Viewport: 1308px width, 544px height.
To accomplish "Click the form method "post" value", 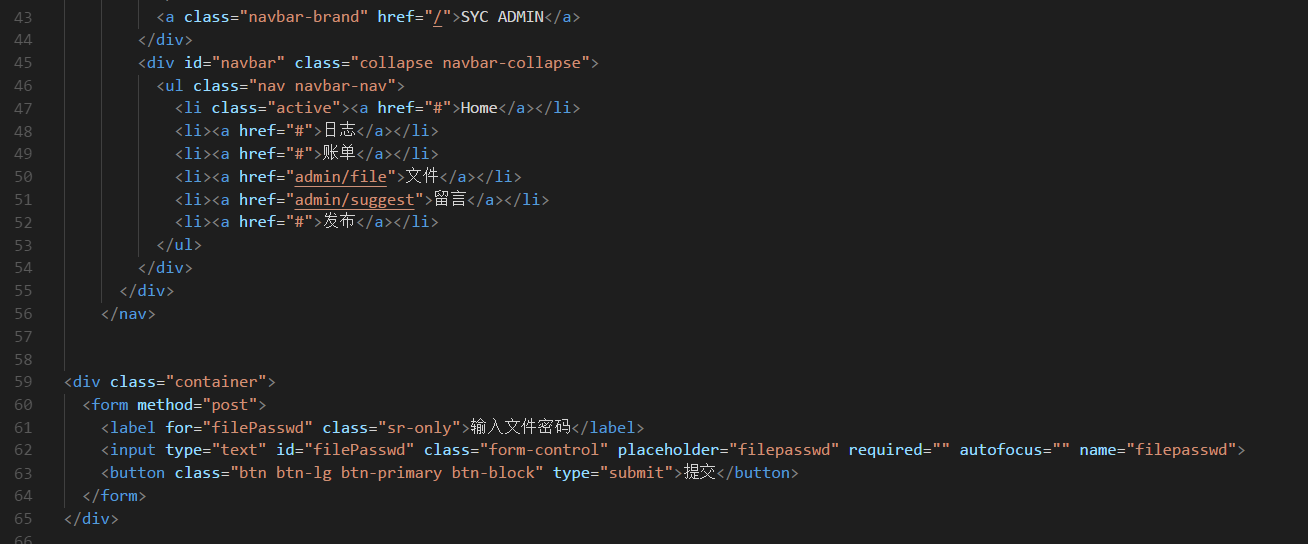I will coord(234,404).
